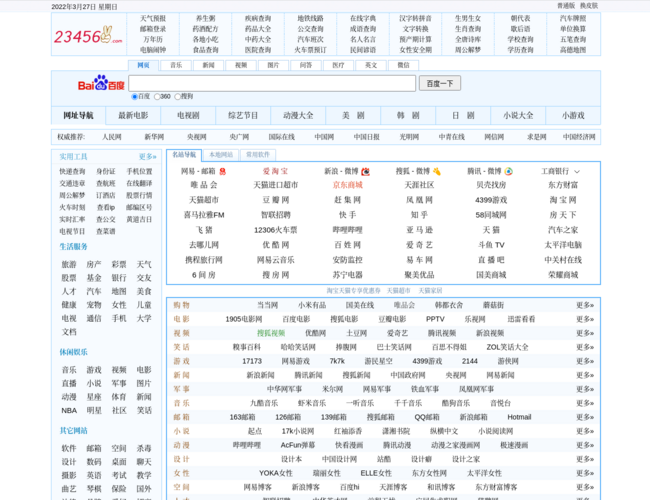Viewport: 650px width, 500px height.
Task: Switch to the 网页 search tab
Action: point(143,65)
